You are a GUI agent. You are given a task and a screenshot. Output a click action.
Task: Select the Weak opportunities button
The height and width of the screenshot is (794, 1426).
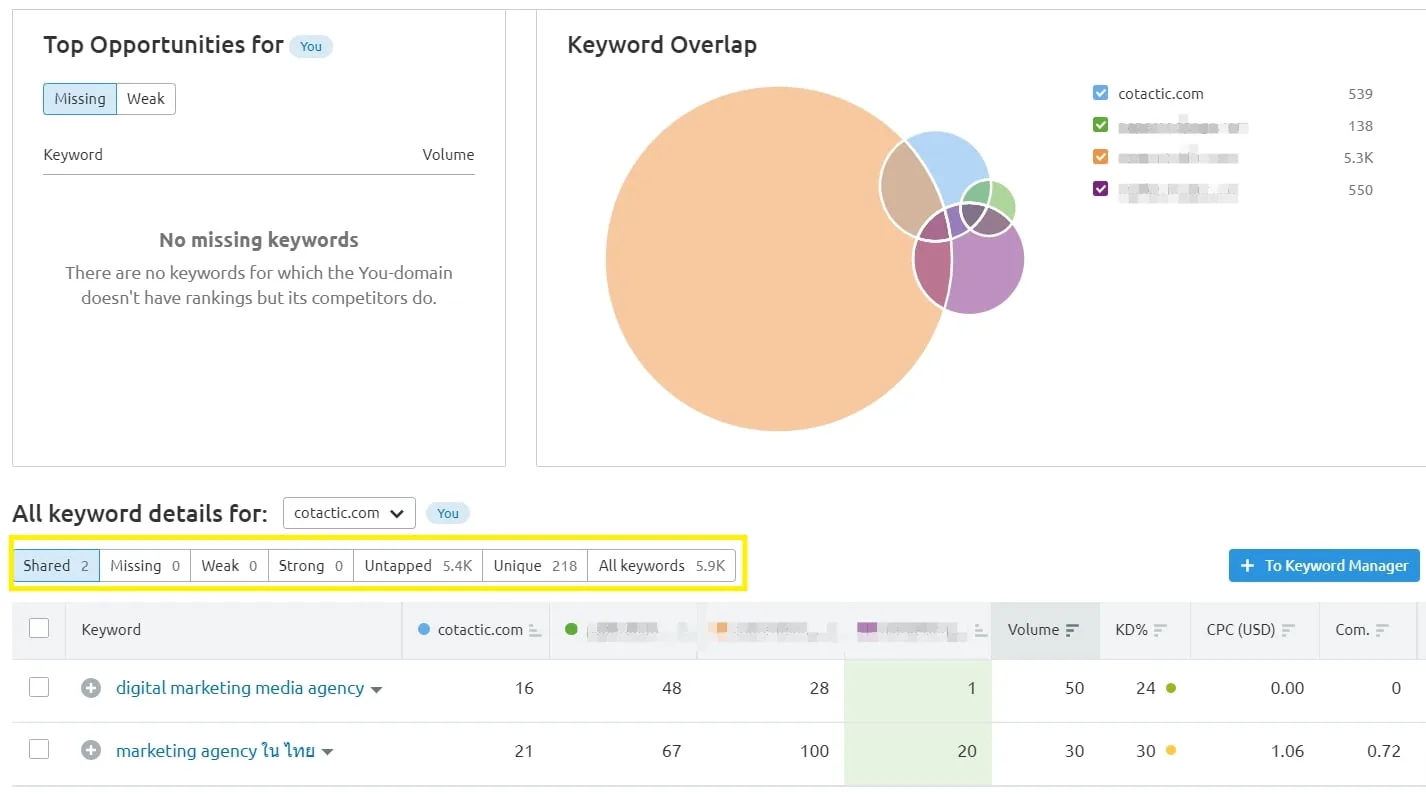[x=146, y=99]
